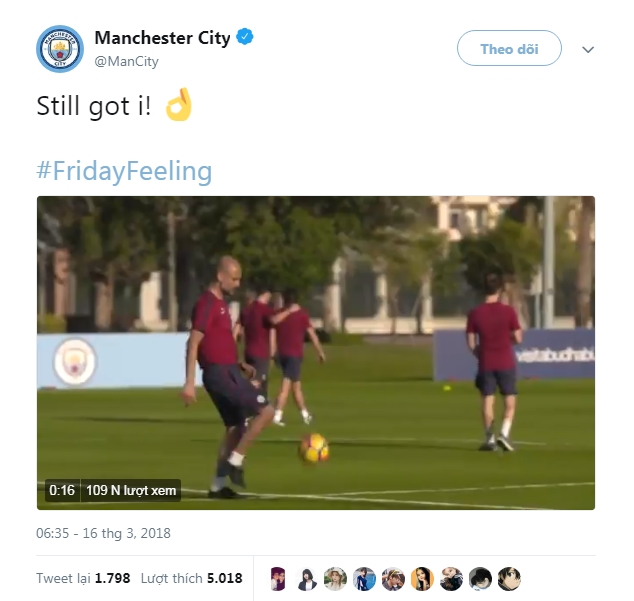Play the training video
Screen dimensions: 634x601
pyautogui.click(x=316, y=353)
